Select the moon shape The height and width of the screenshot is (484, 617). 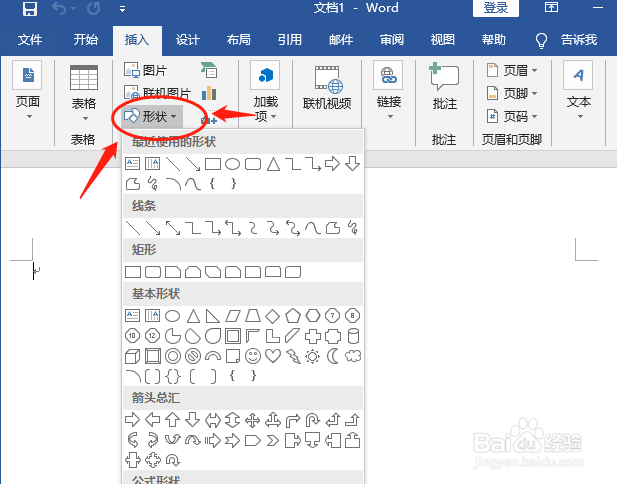tap(333, 356)
